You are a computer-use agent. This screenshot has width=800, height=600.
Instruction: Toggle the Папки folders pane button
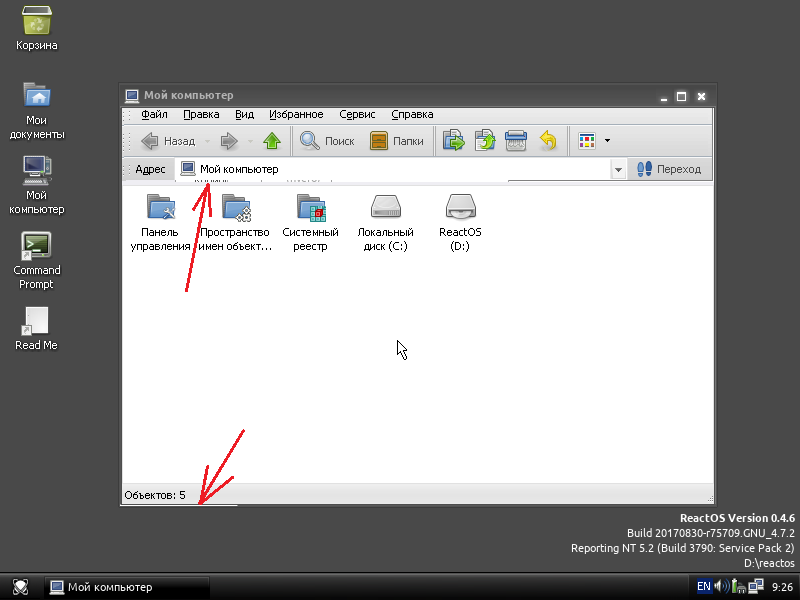pyautogui.click(x=396, y=141)
